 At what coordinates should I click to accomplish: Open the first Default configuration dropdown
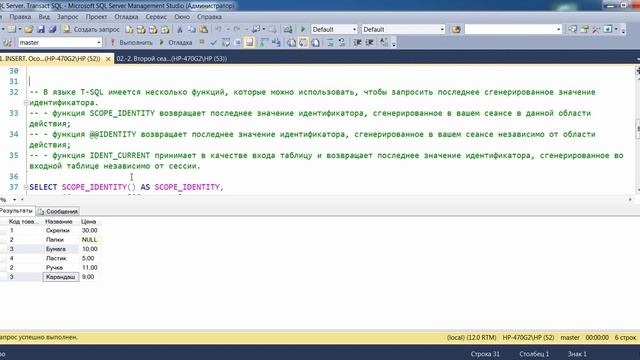[x=354, y=29]
